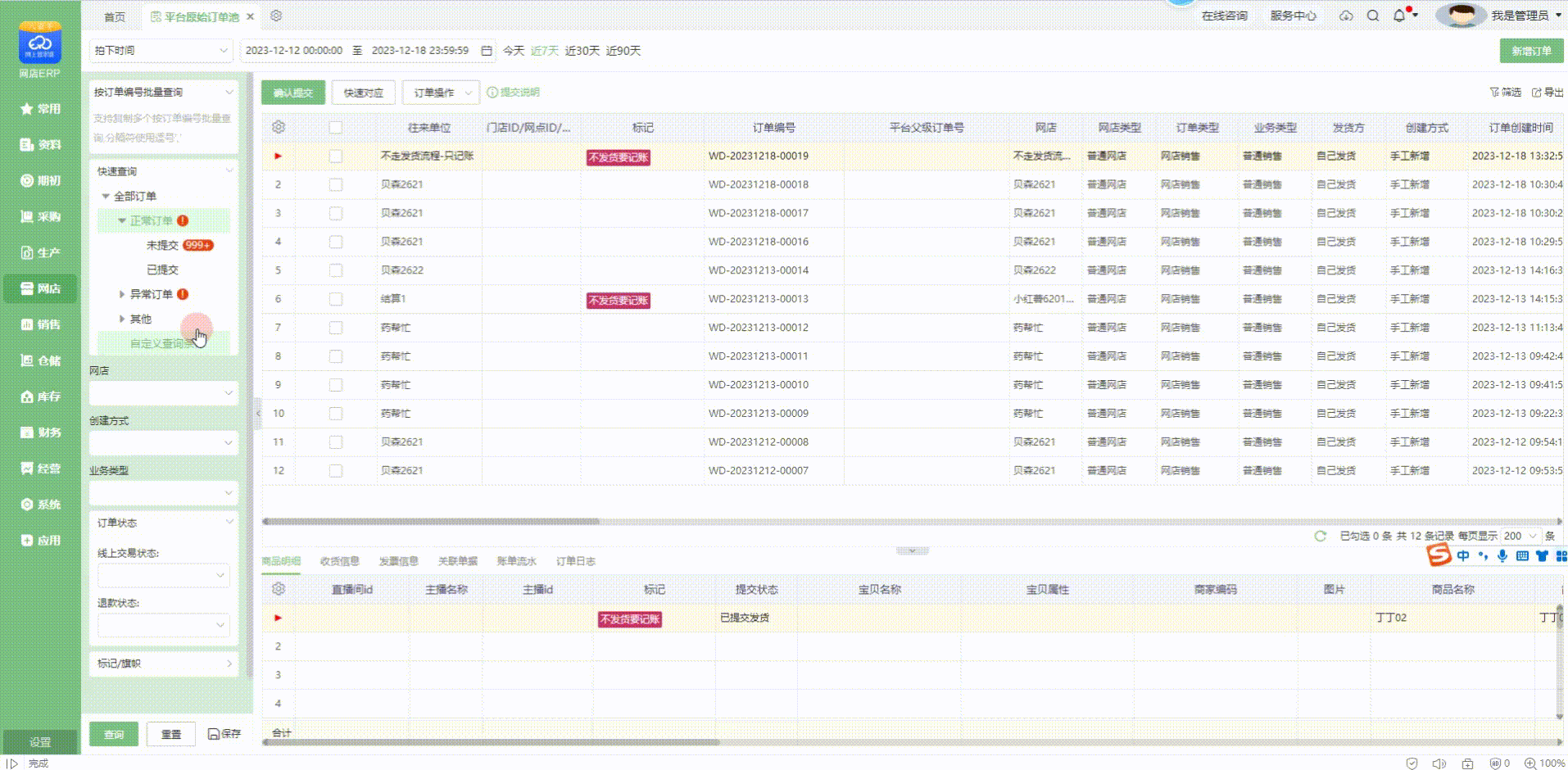Open the calendar date picker icon
Viewport: 1568px width, 770px height.
pyautogui.click(x=487, y=51)
